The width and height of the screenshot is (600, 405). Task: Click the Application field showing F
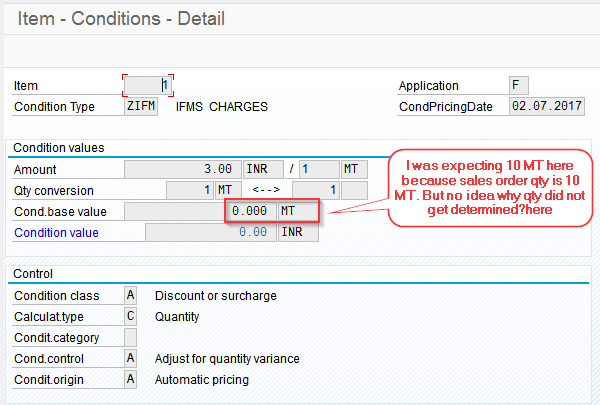coord(518,85)
